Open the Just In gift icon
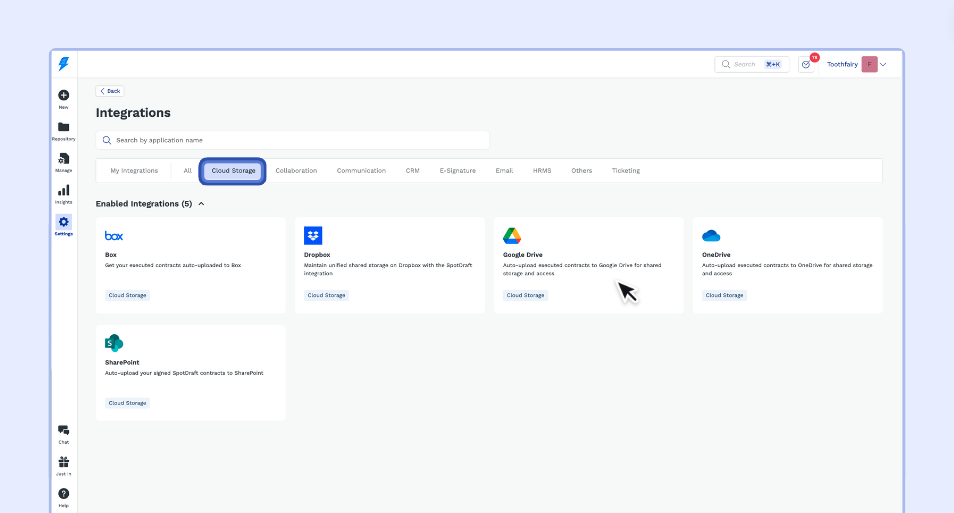This screenshot has height=513, width=954. point(63,462)
